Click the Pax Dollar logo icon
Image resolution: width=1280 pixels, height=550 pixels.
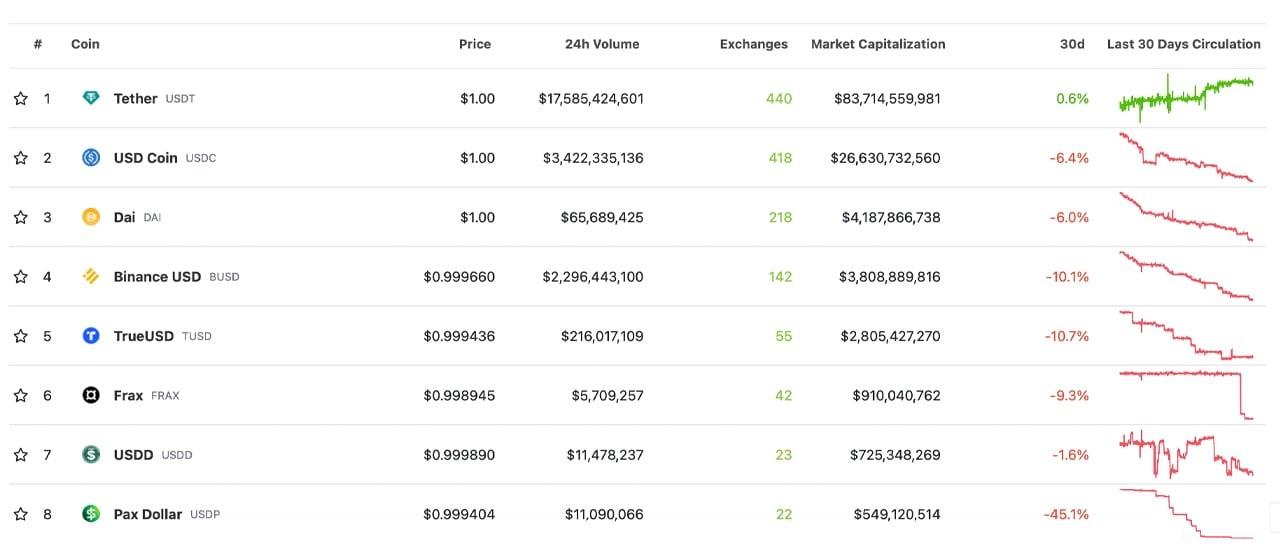(91, 514)
